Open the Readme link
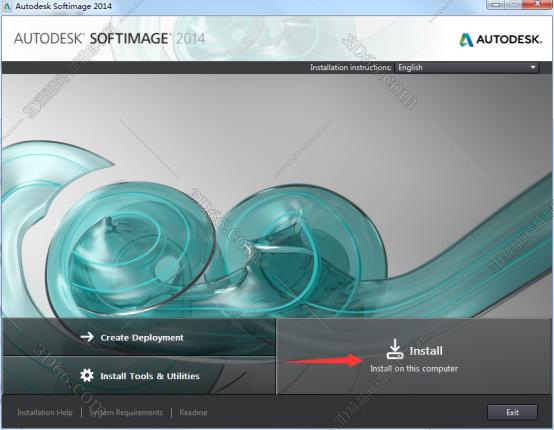 [193, 412]
